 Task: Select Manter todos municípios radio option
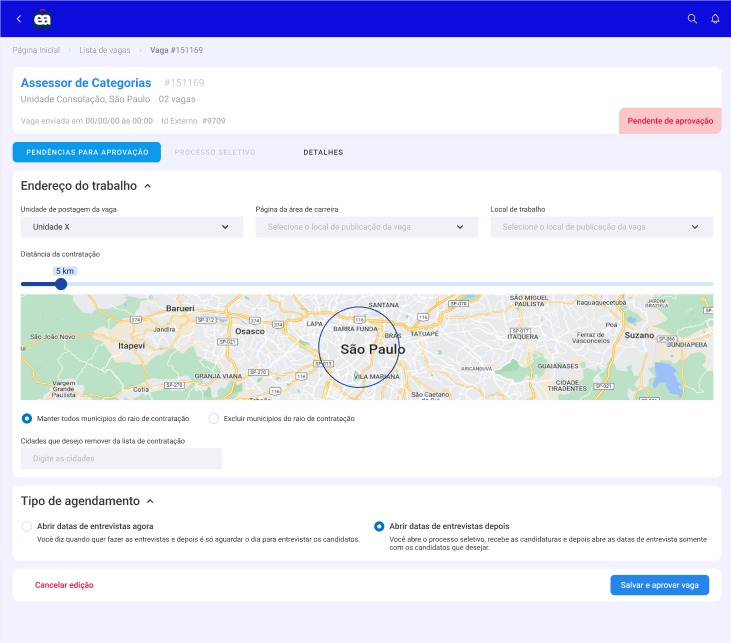pos(27,418)
